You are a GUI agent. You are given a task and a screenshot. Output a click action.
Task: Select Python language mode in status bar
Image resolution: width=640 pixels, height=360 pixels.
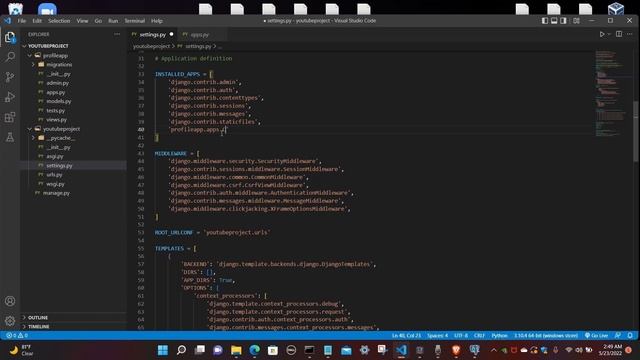click(x=499, y=336)
